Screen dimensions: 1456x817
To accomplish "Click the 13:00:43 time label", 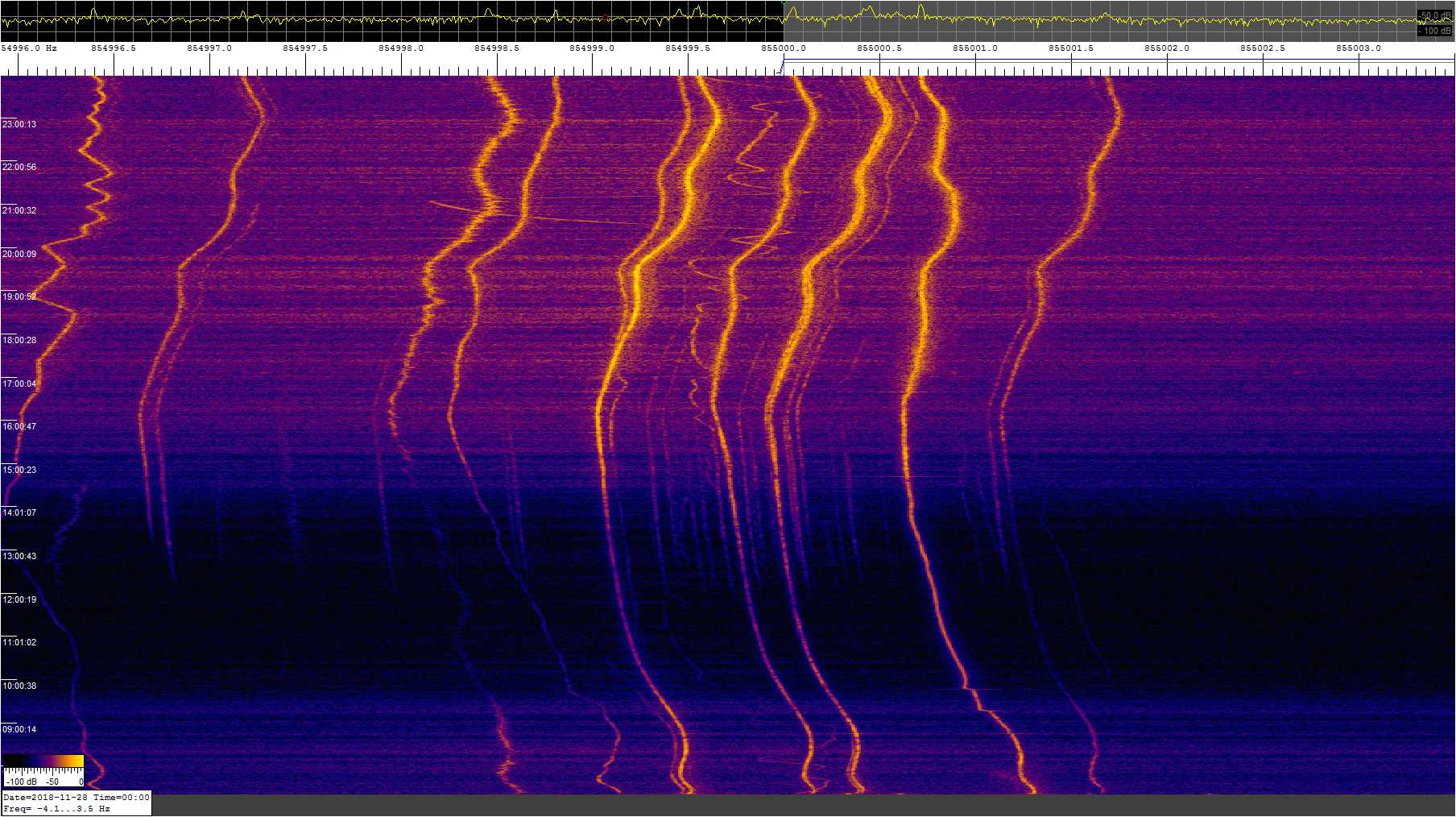I will [19, 556].
